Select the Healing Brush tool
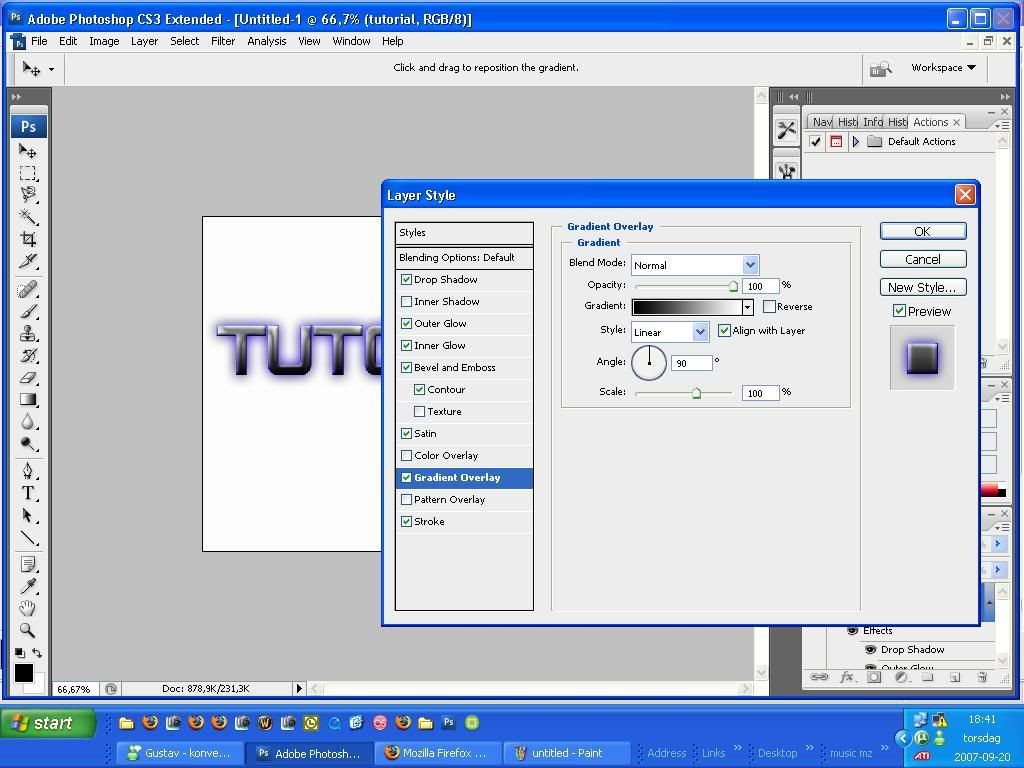This screenshot has width=1024, height=768. (27, 289)
